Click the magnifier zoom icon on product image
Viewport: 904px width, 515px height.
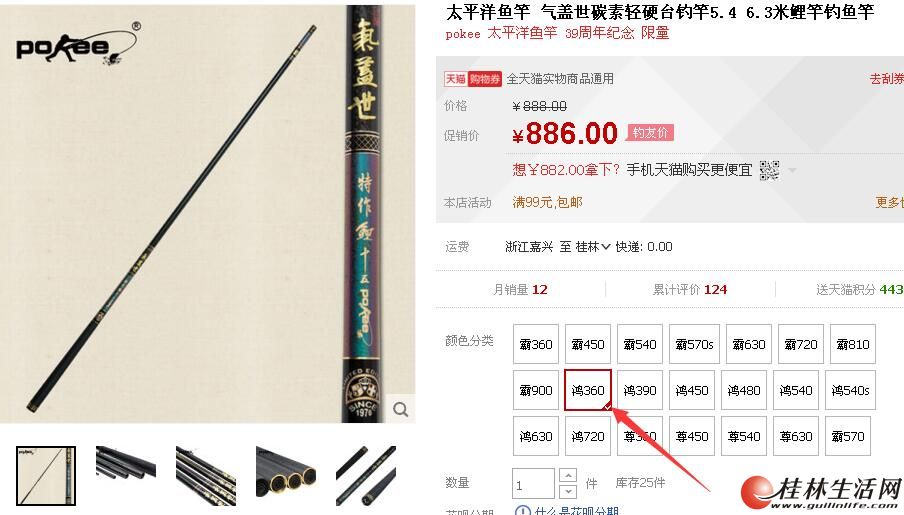[x=400, y=409]
